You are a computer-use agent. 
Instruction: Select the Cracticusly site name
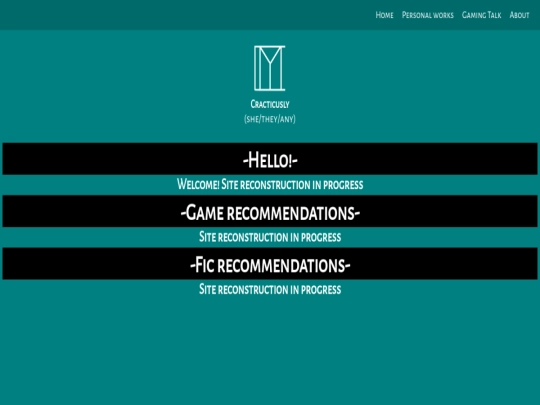pos(270,104)
